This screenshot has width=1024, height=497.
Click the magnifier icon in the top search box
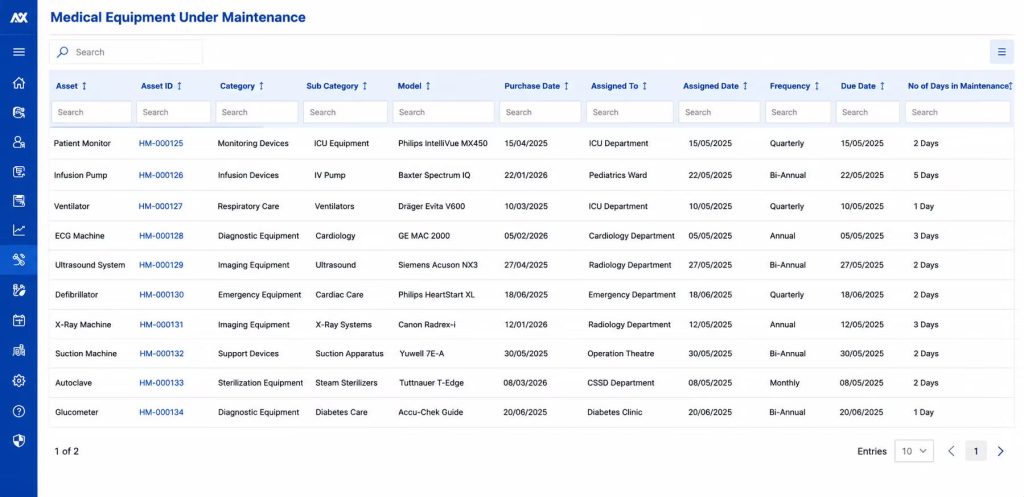pyautogui.click(x=63, y=52)
